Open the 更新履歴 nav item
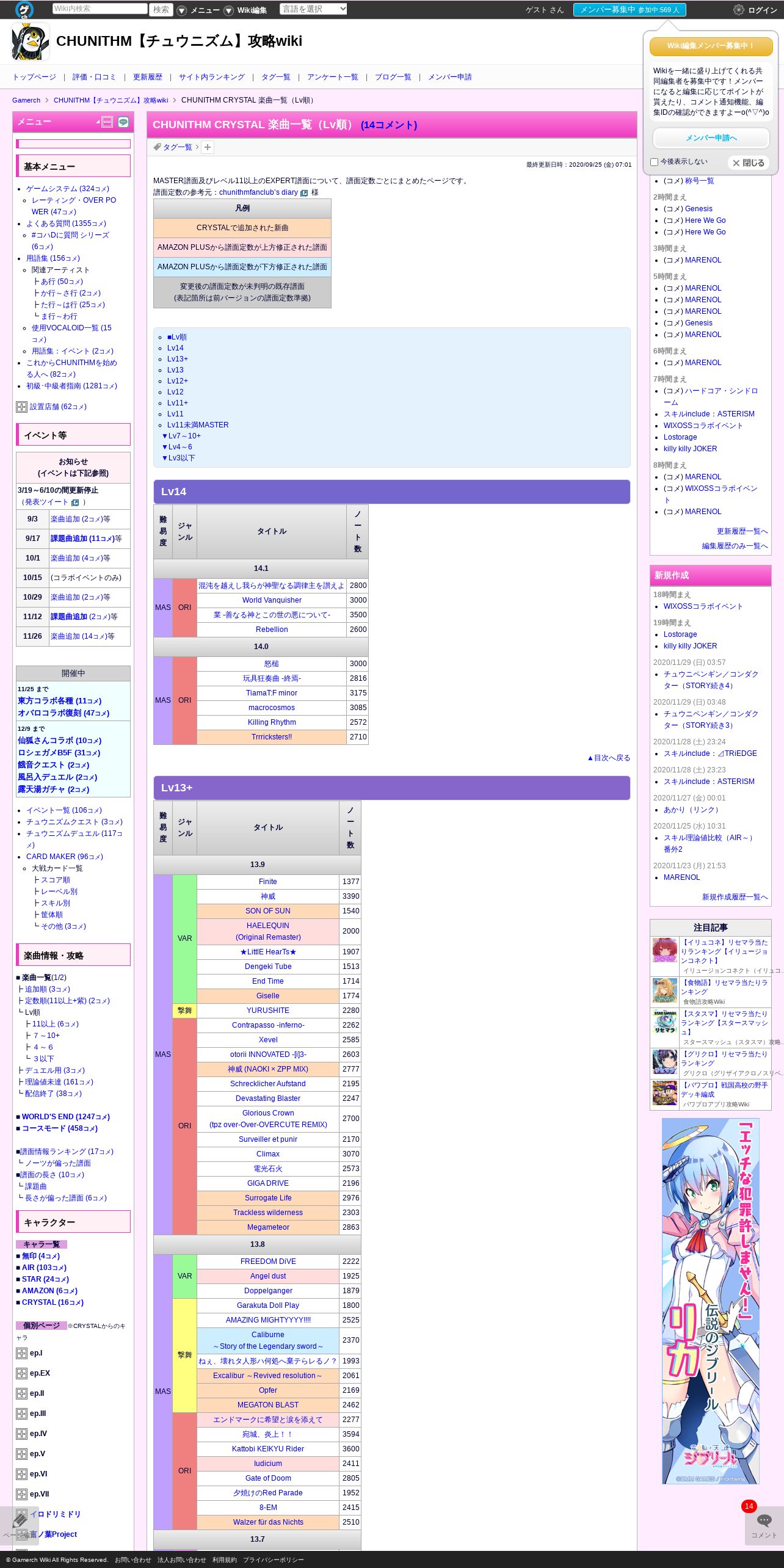Screen dimensions: 784x1568 pyautogui.click(x=148, y=77)
